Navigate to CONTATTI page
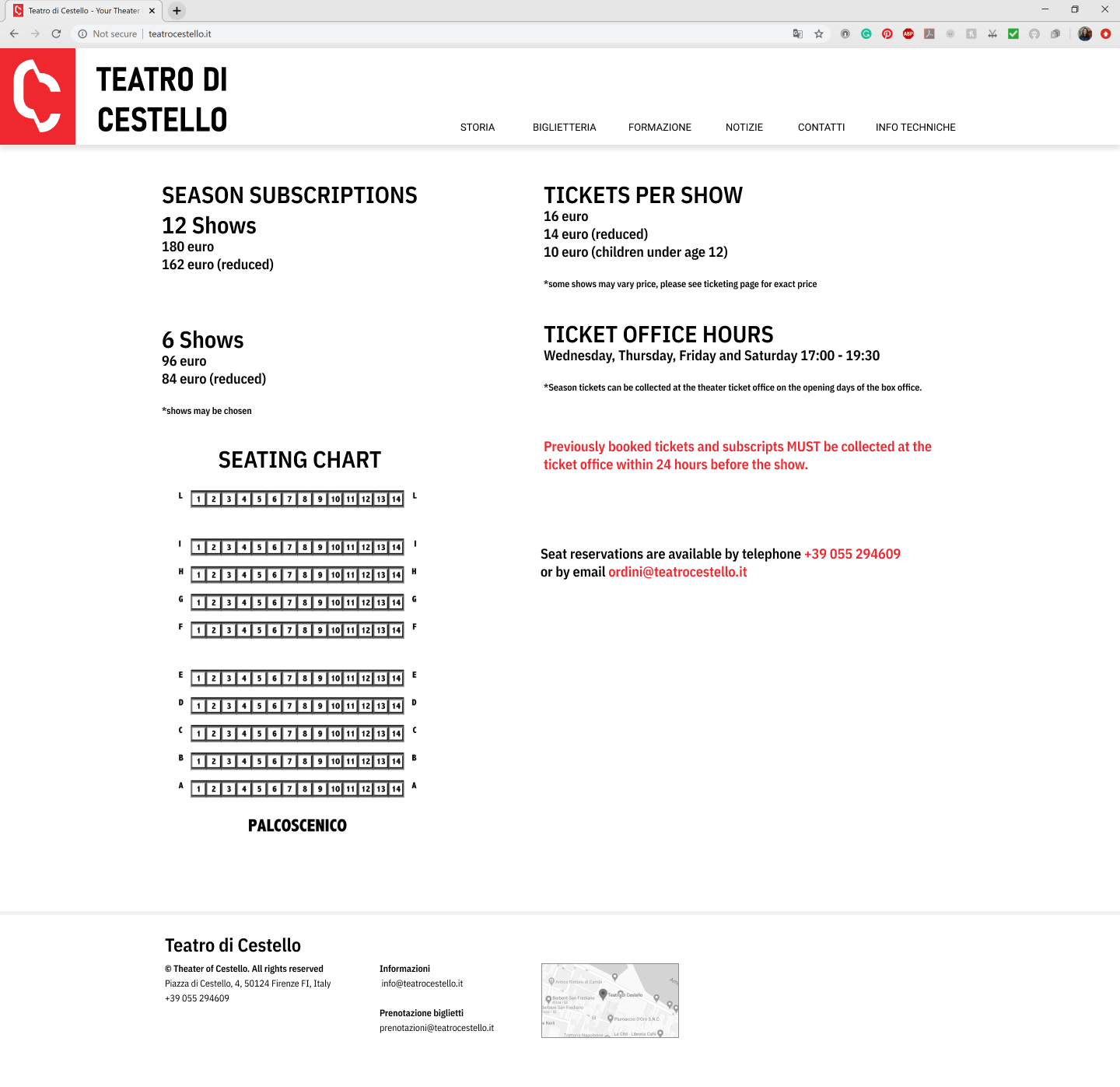The image size is (1120, 1087). pos(821,127)
